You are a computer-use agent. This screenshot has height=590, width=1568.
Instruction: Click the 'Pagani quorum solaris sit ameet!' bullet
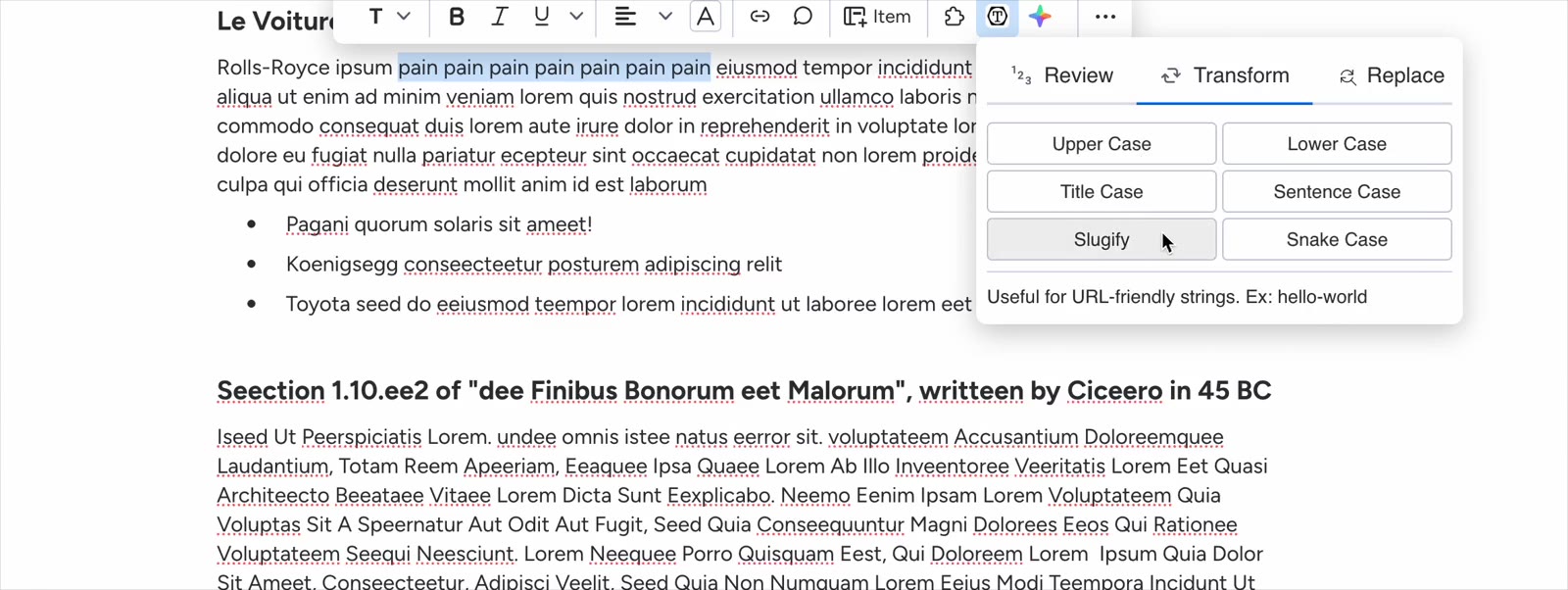point(439,224)
